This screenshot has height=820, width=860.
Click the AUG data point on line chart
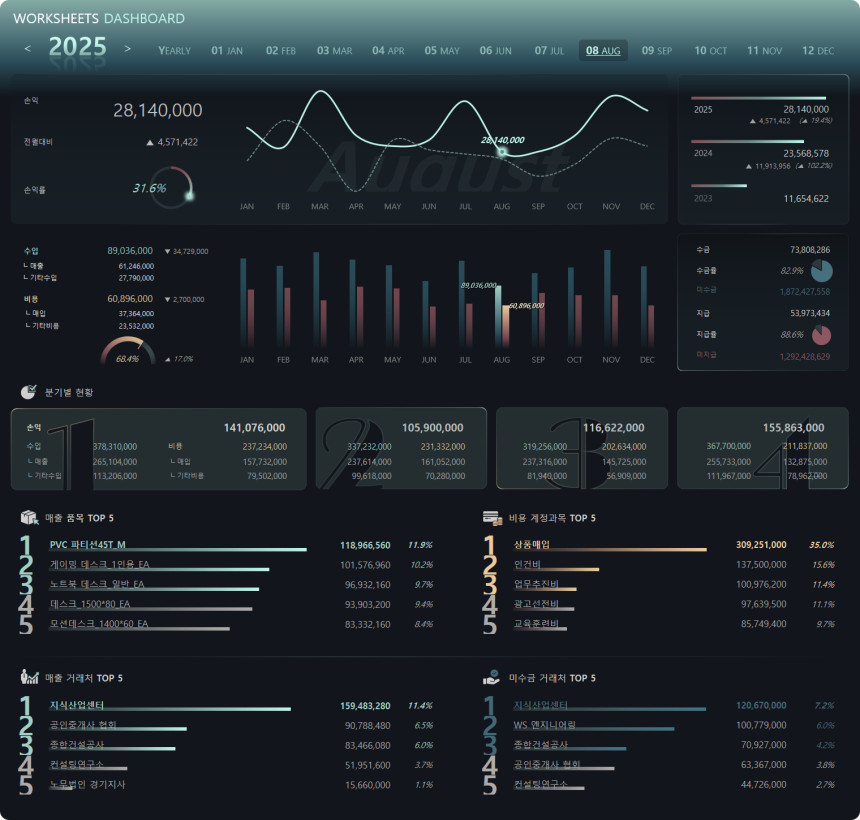coord(502,153)
